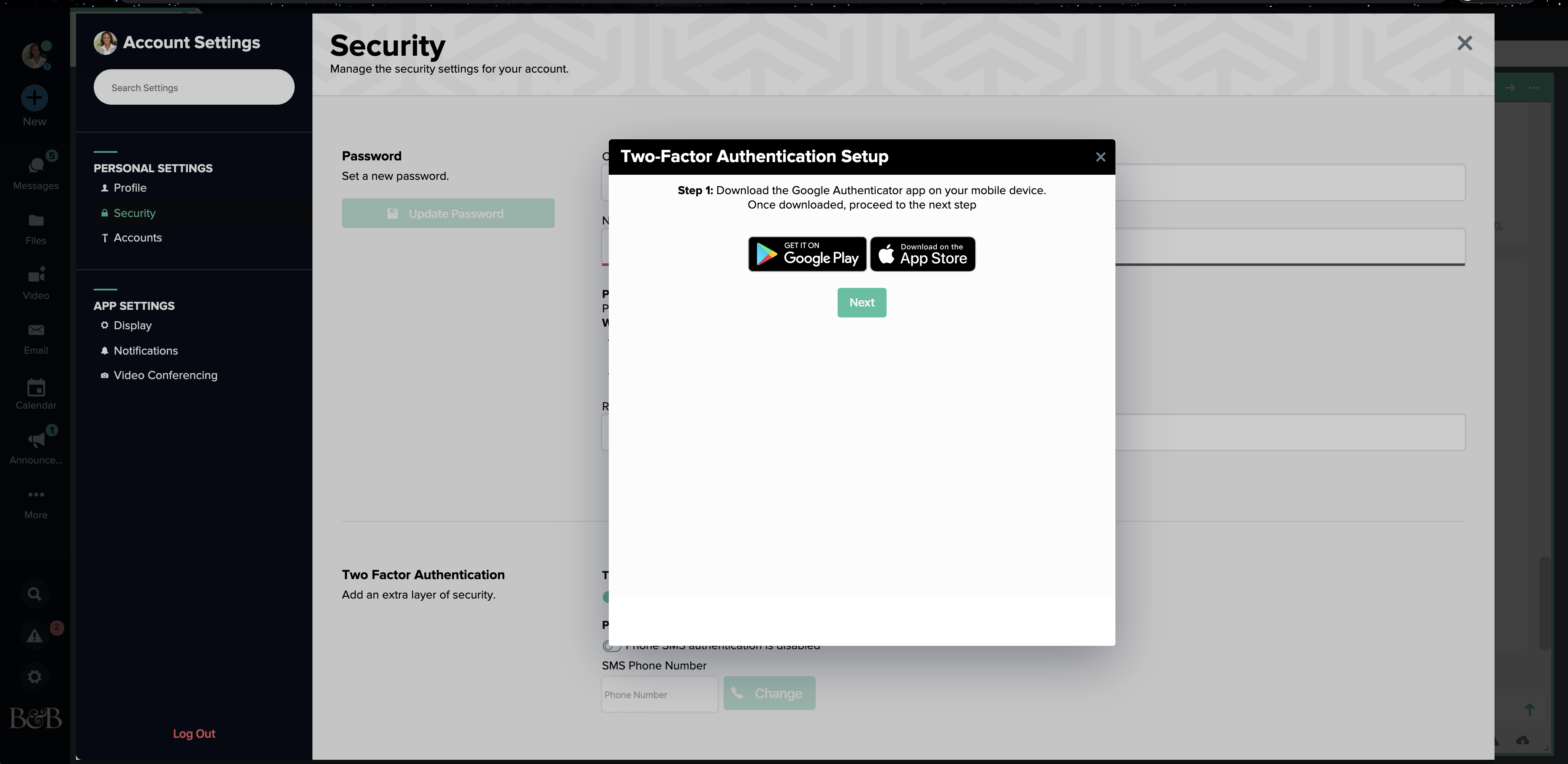Click the New plus icon
1568x764 pixels.
(x=35, y=98)
